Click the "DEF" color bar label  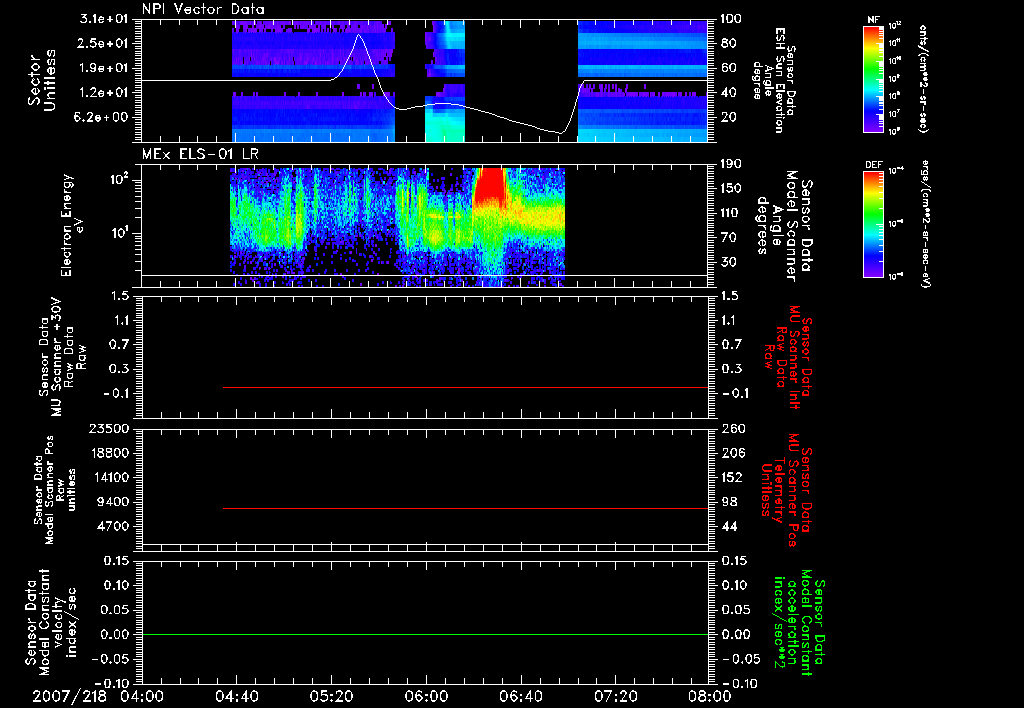(874, 165)
